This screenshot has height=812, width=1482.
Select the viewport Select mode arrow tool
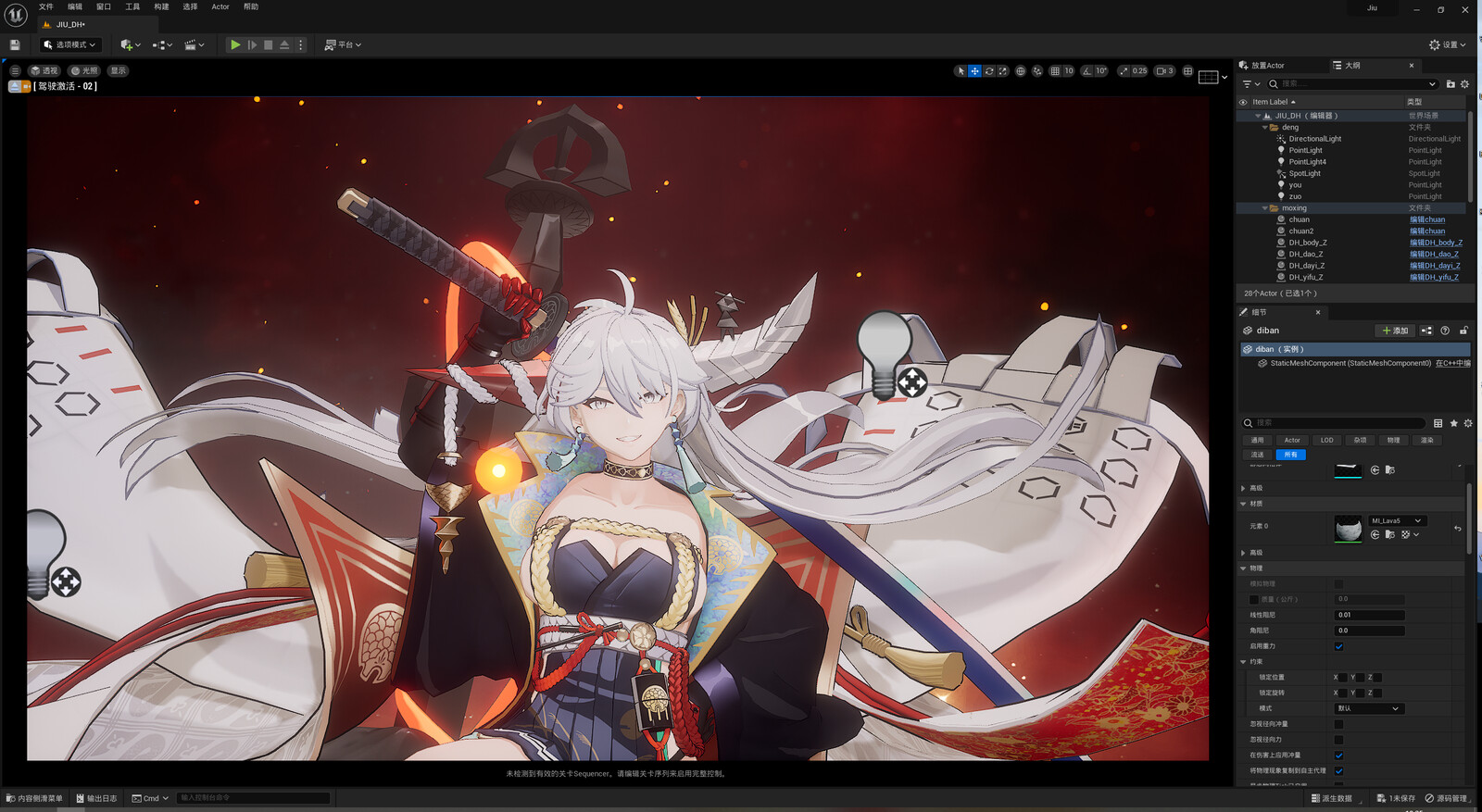click(961, 70)
